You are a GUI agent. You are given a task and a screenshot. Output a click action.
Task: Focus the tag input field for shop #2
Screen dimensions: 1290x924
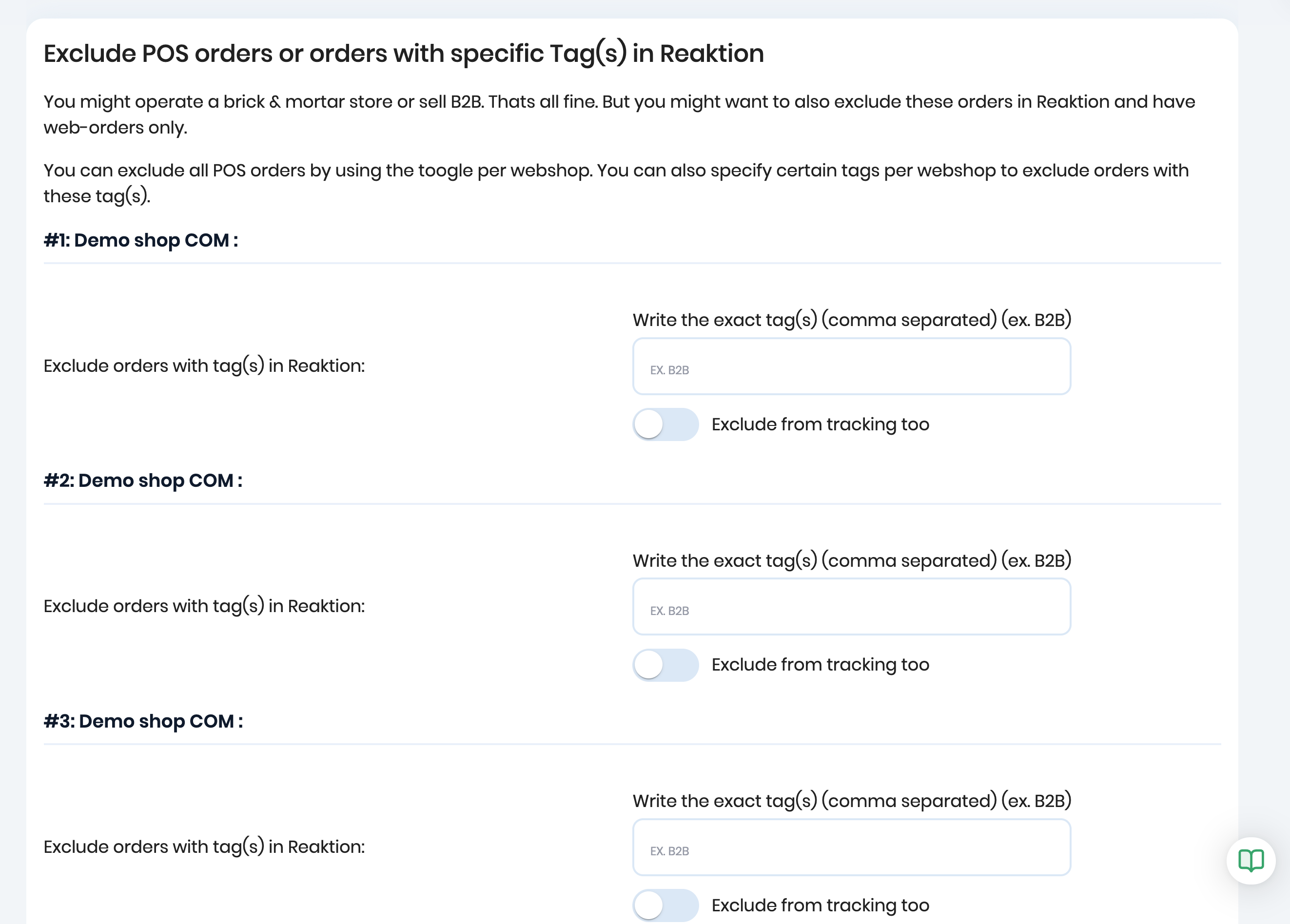coord(851,607)
